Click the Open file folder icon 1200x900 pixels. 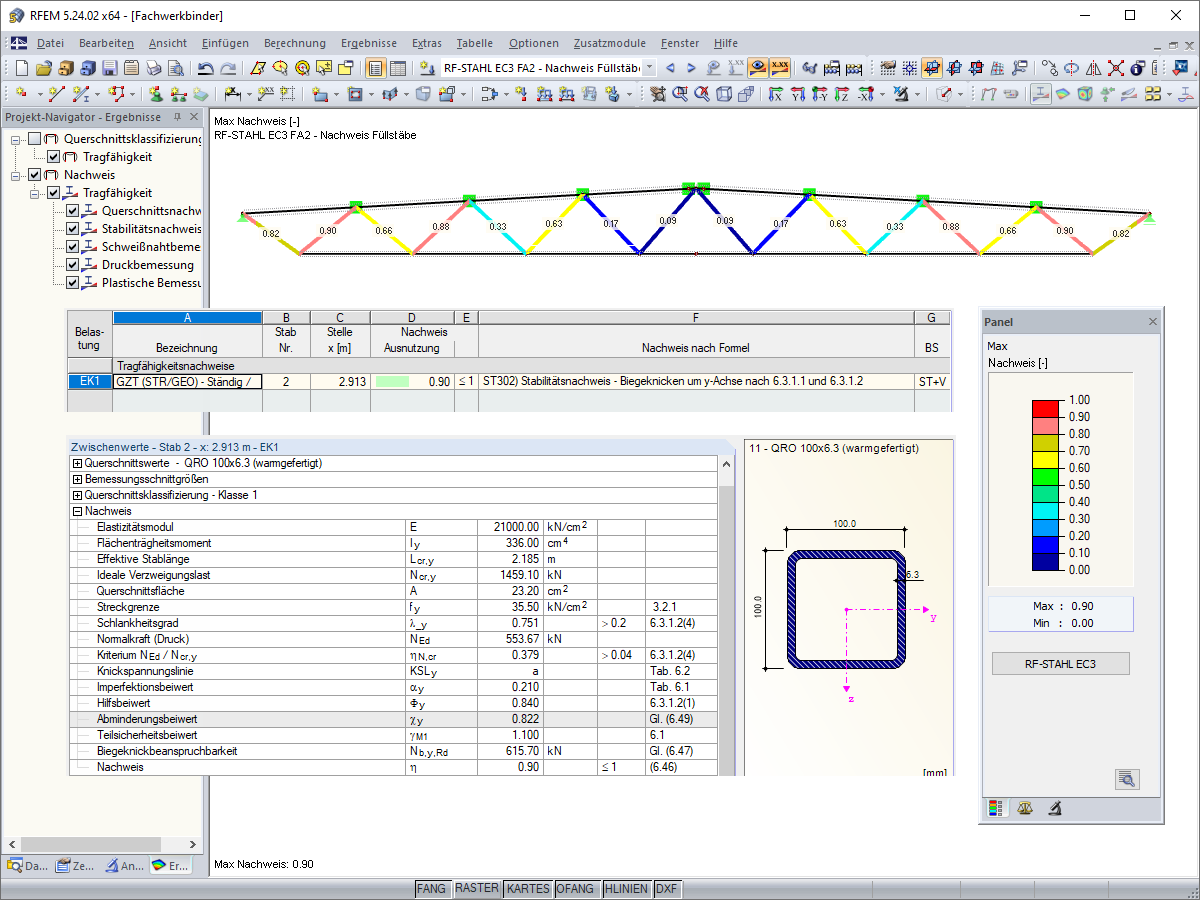point(44,68)
